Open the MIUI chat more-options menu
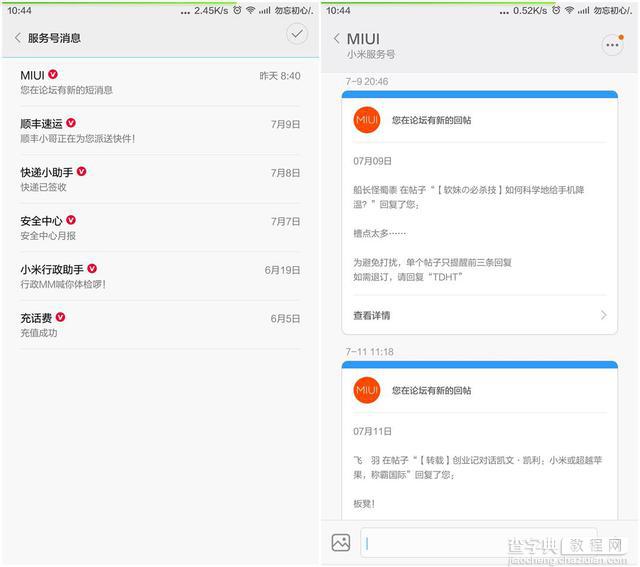Viewport: 640px width, 567px height. click(x=612, y=45)
